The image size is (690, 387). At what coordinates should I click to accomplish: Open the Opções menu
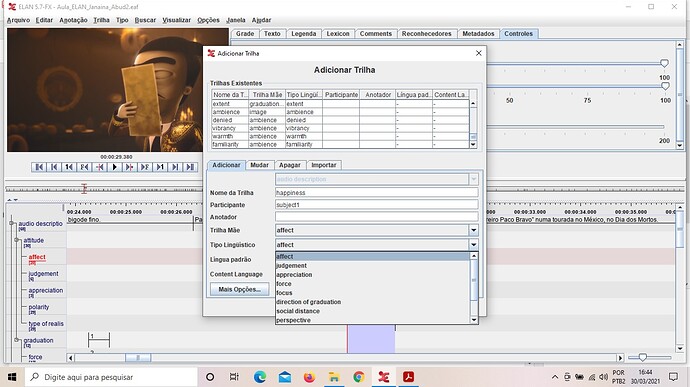tap(208, 20)
